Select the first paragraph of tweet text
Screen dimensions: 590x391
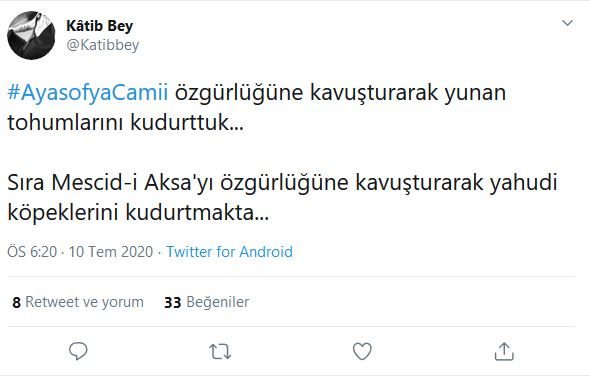[x=257, y=108]
